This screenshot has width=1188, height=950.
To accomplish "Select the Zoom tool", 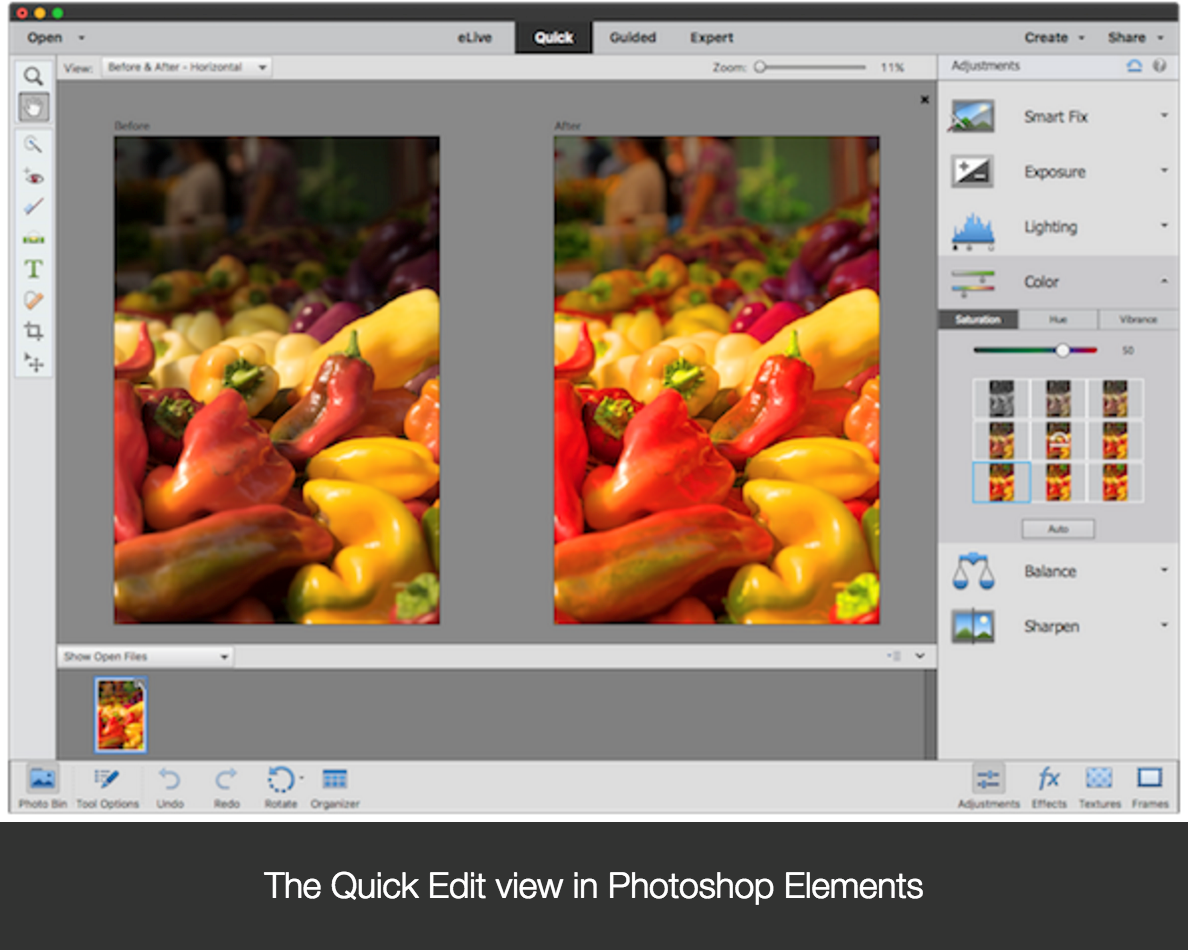I will pyautogui.click(x=34, y=75).
